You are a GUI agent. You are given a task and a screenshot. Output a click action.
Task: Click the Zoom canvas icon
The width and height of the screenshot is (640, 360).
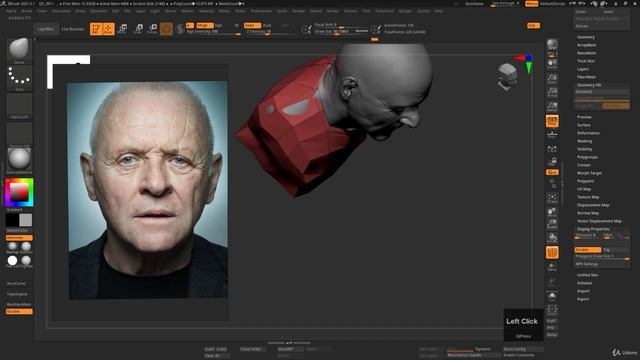point(552,78)
